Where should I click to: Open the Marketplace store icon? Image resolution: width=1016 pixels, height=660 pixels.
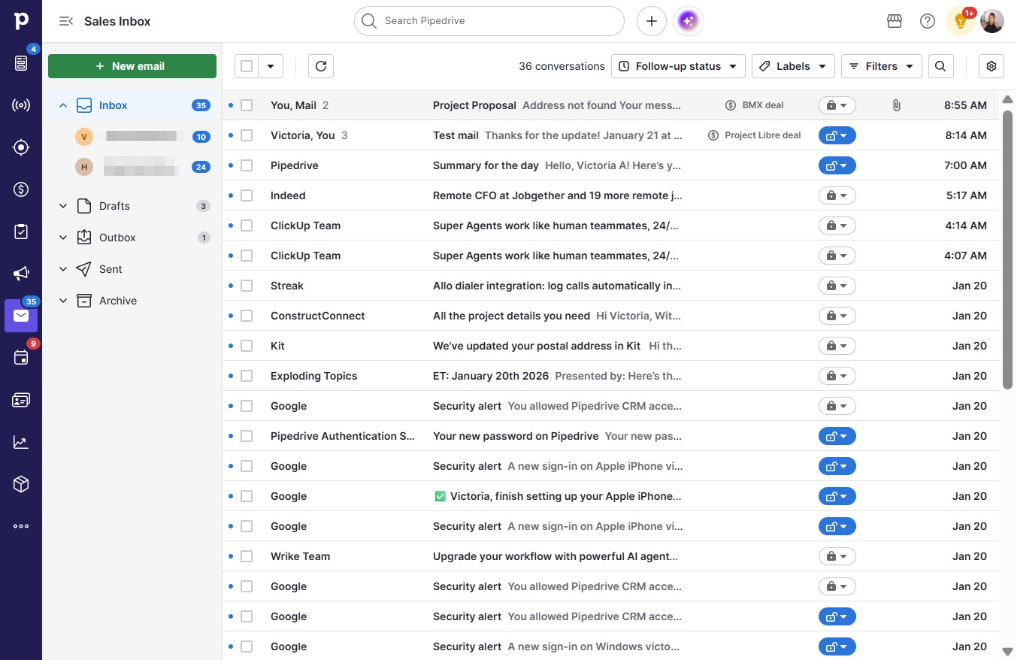click(x=894, y=21)
